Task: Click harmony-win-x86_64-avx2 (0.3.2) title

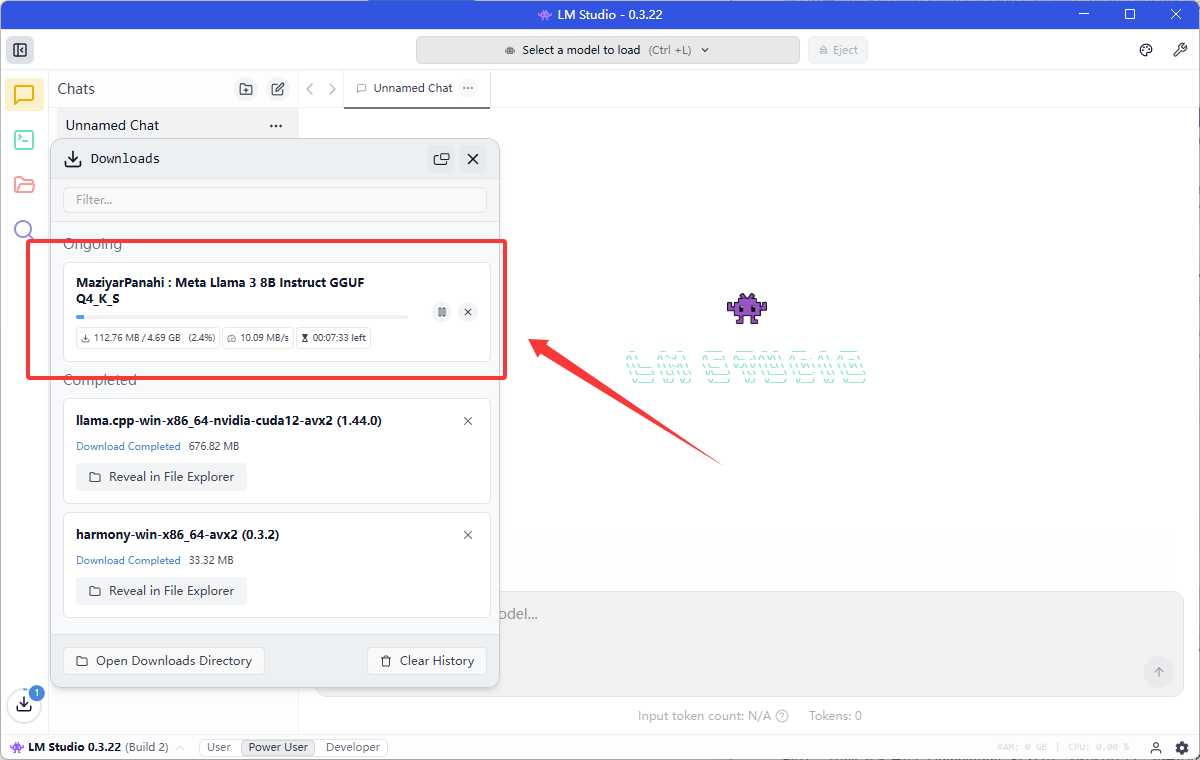Action: coord(178,535)
